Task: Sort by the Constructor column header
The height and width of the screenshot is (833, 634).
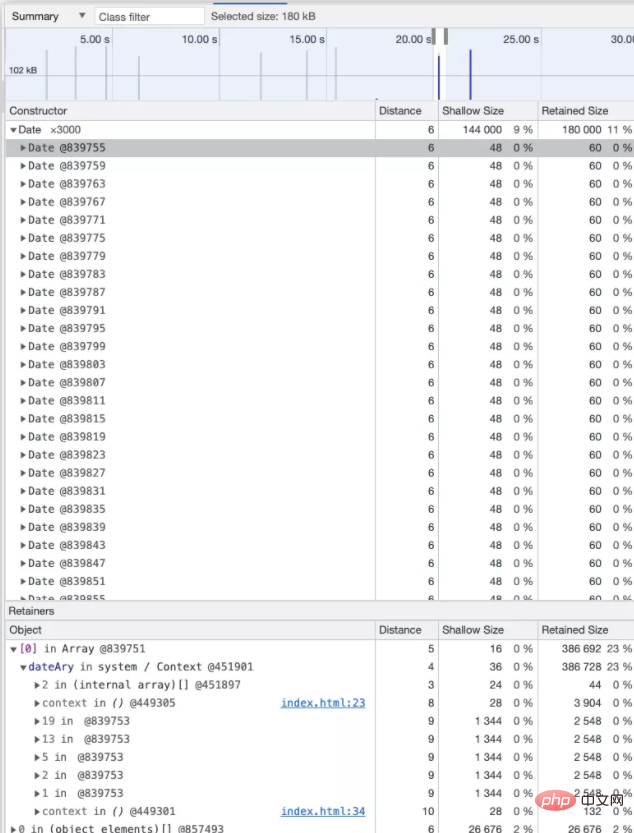Action: [190, 111]
